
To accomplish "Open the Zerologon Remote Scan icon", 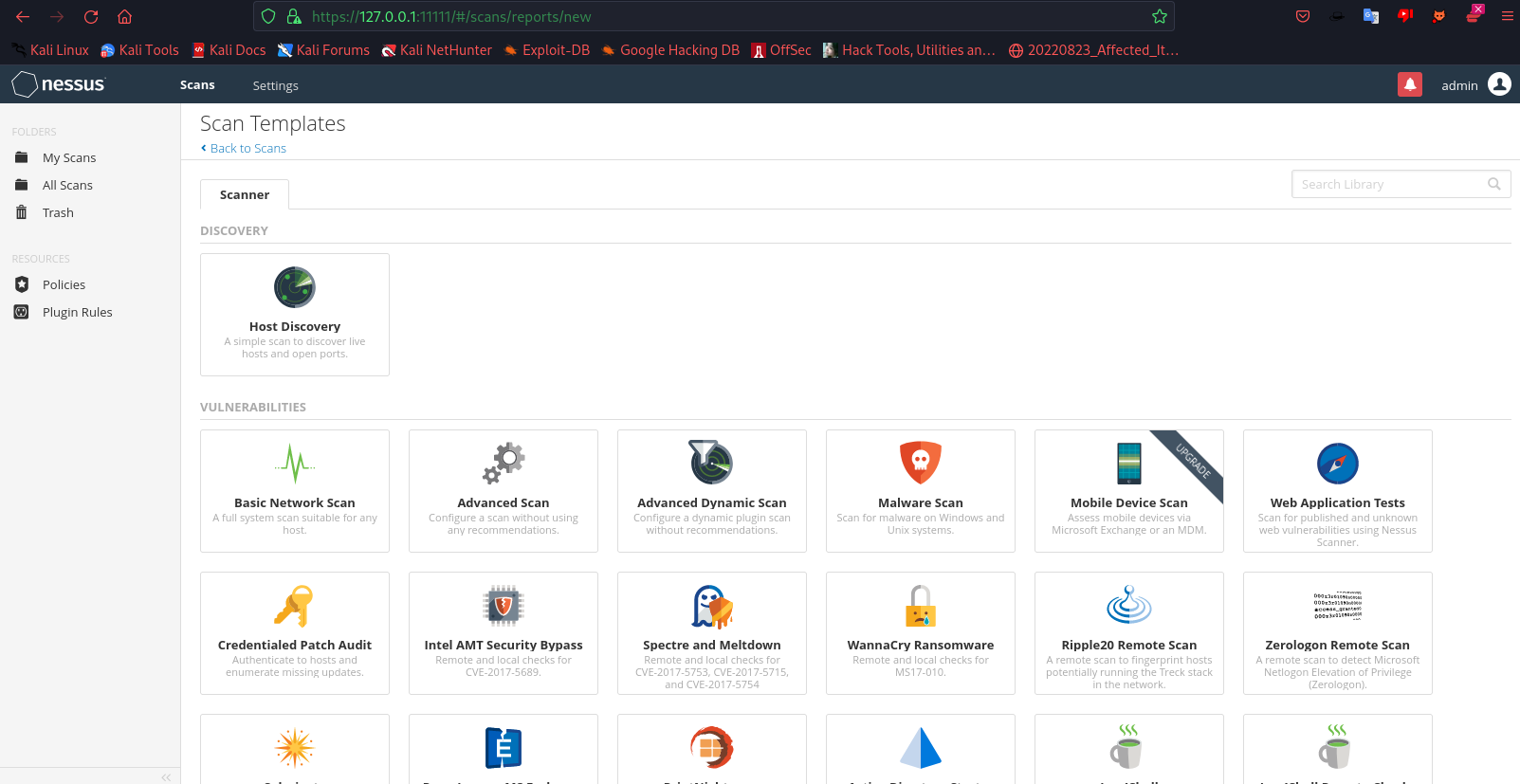I will click(1338, 605).
